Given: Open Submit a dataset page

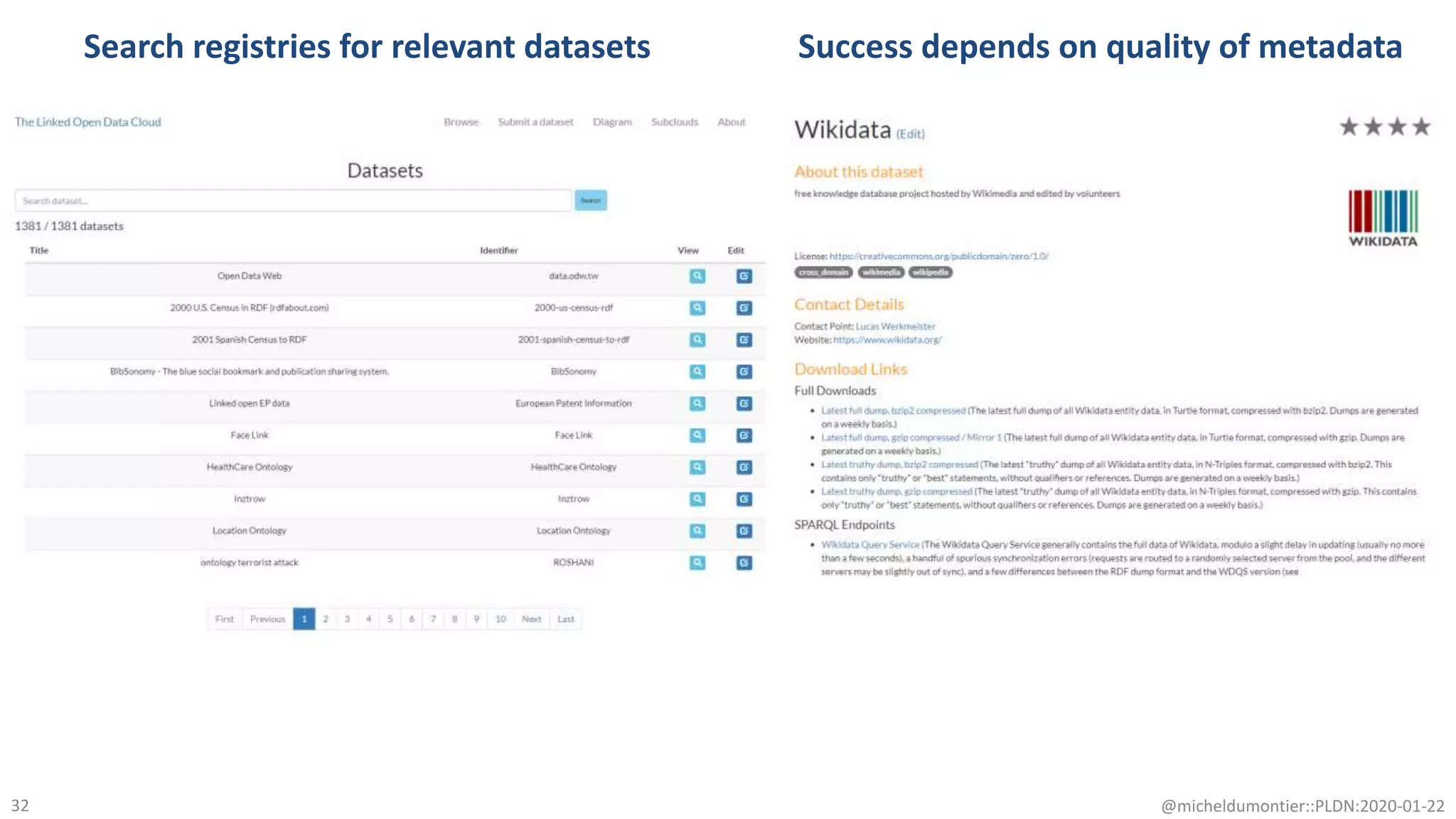Looking at the screenshot, I should tap(535, 122).
